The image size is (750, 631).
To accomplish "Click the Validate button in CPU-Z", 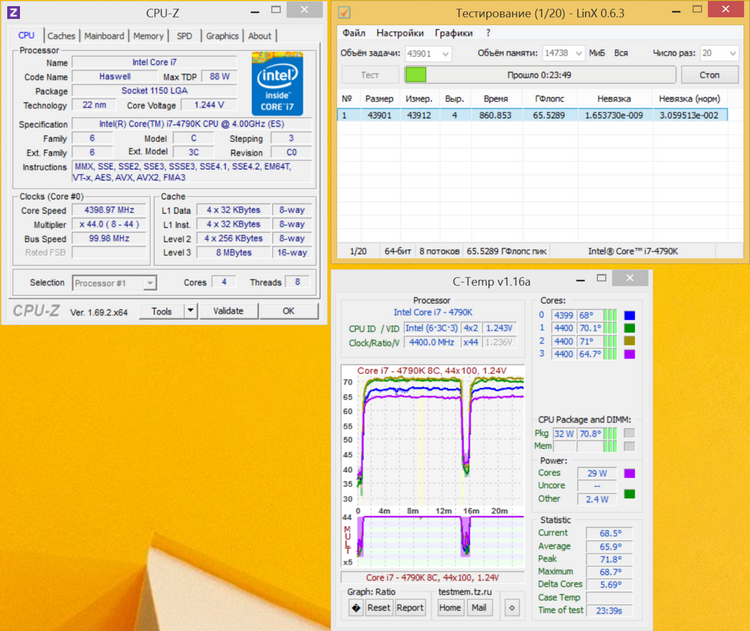I will [x=228, y=311].
